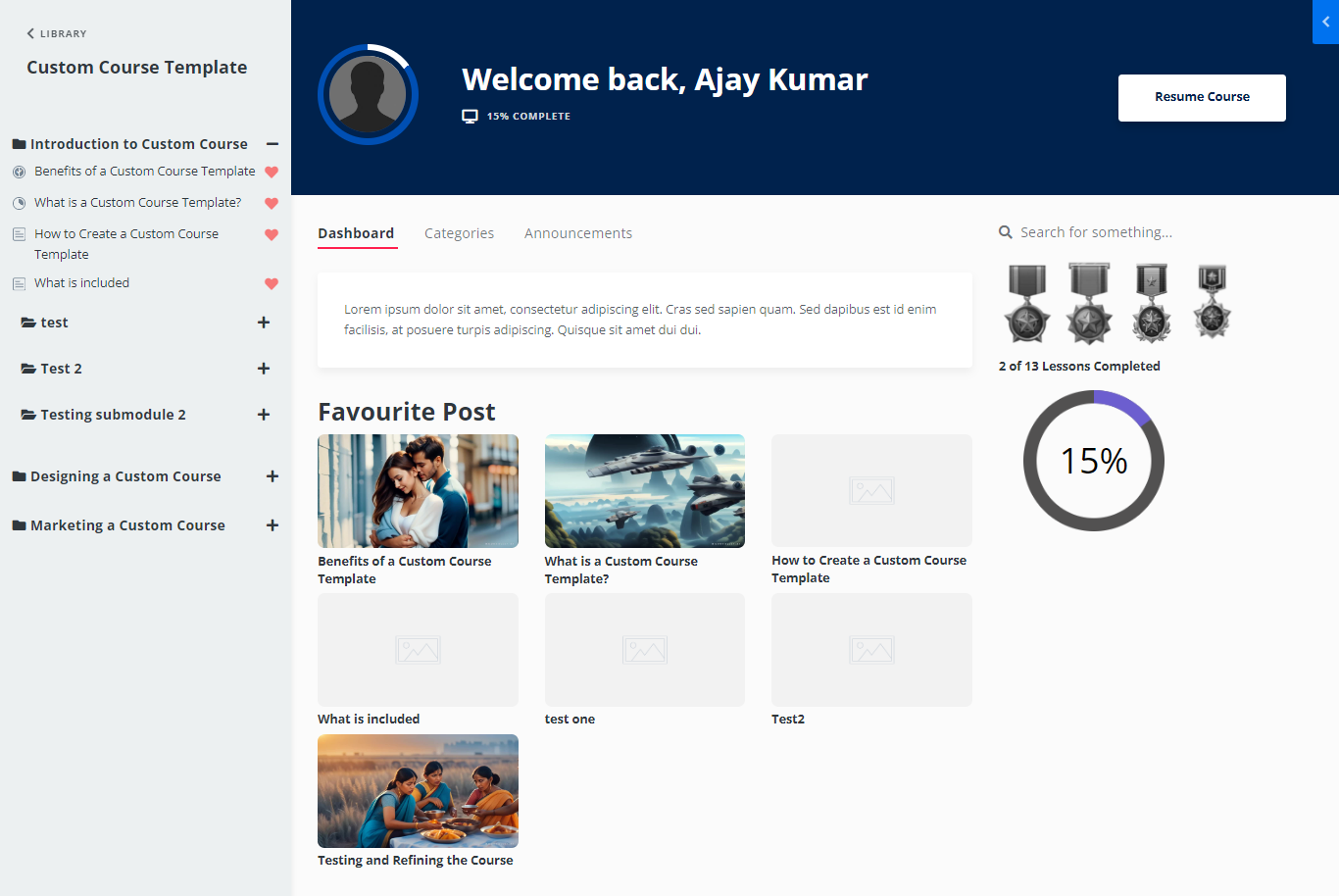Click the first medal badge icon
Screen dimensions: 1339x896
pyautogui.click(x=1026, y=302)
